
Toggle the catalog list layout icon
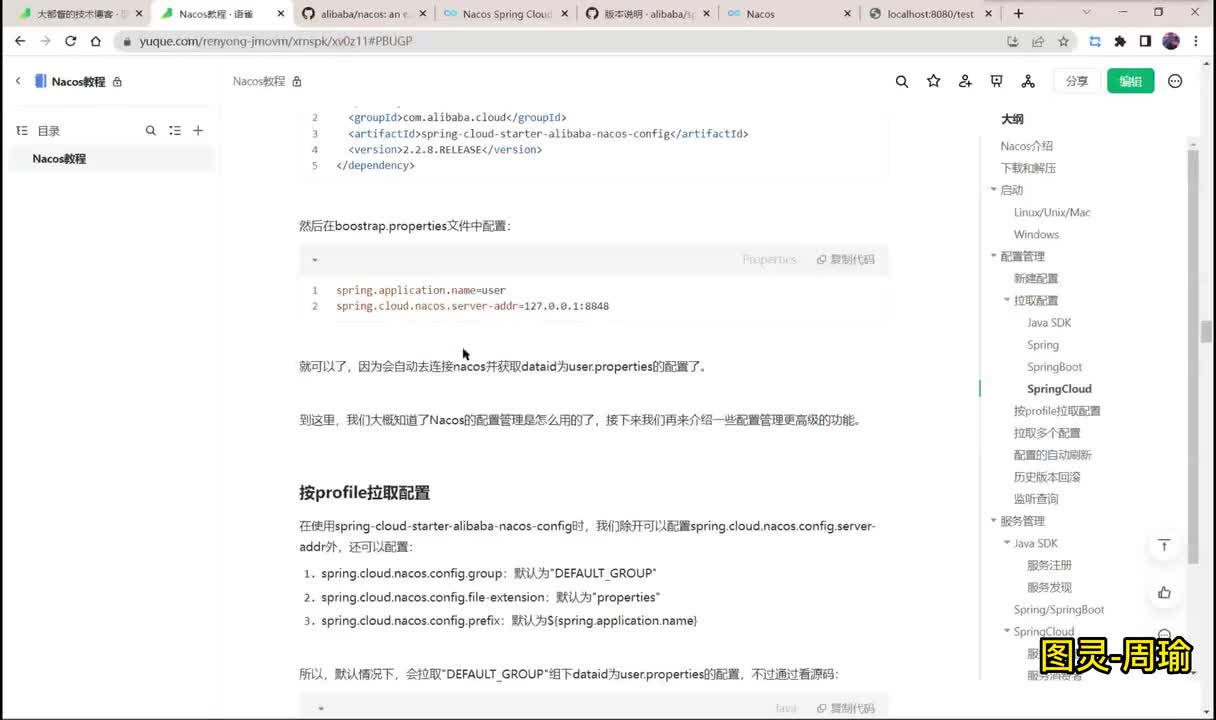(x=175, y=130)
